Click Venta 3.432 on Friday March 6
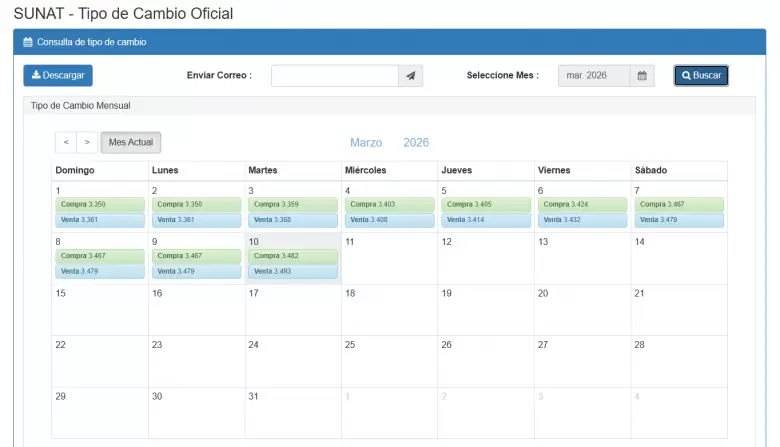780x447 pixels. click(582, 220)
